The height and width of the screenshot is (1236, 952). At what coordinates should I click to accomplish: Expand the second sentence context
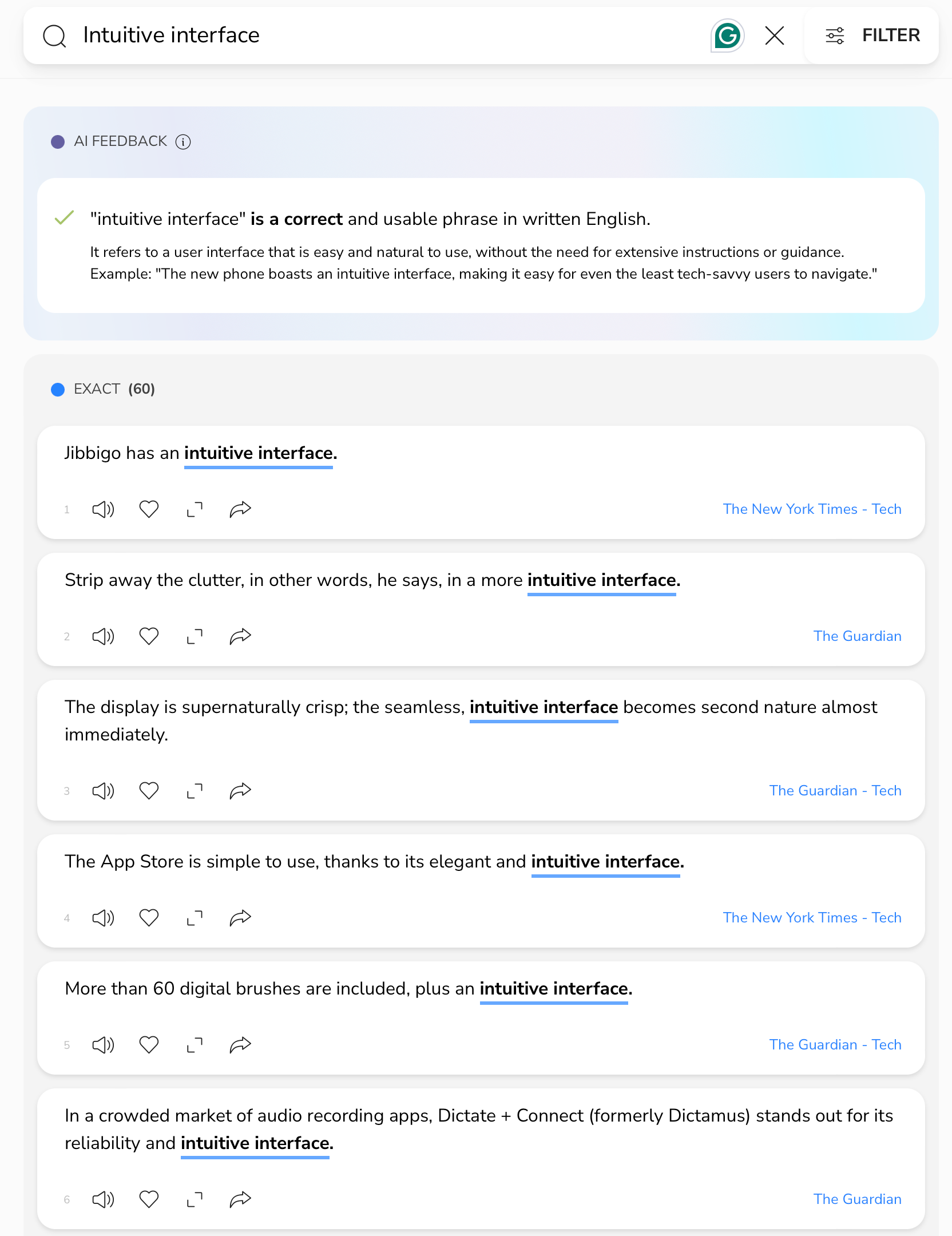(195, 636)
